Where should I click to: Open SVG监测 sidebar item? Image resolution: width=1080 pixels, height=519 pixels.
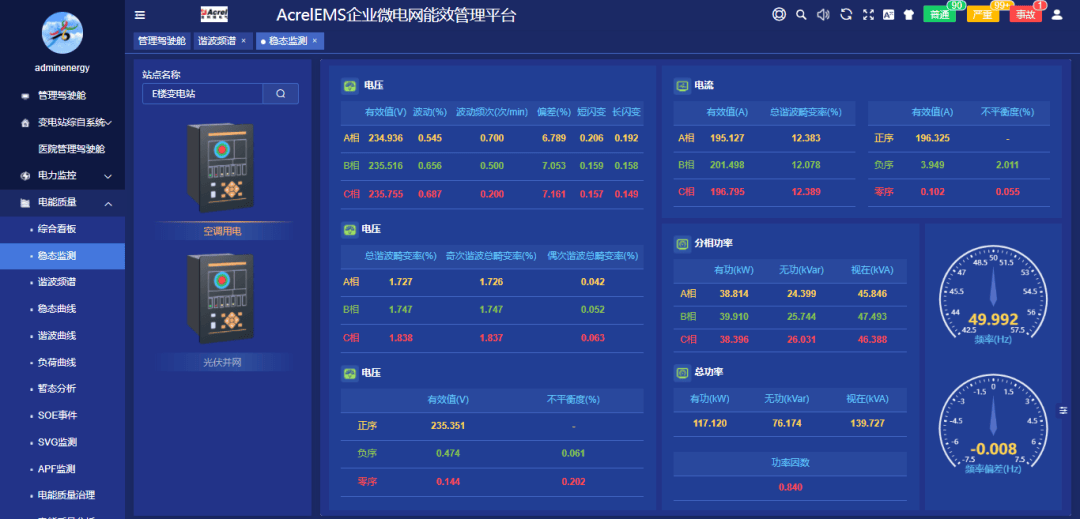[62, 443]
